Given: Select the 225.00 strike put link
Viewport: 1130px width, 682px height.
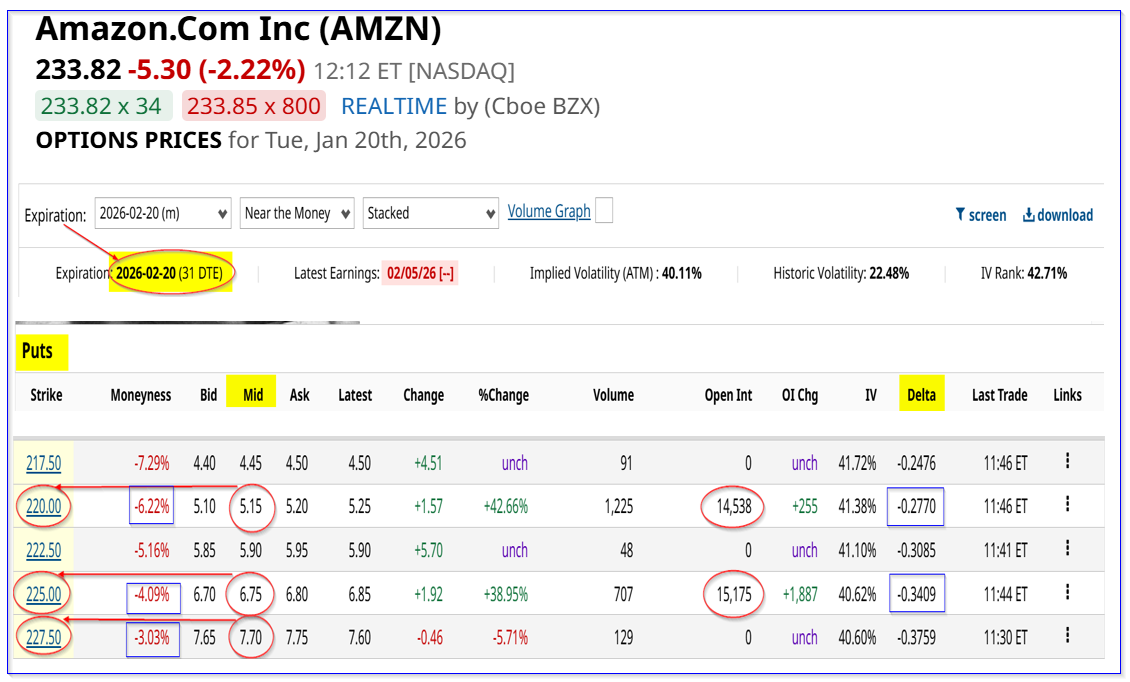Looking at the screenshot, I should pos(43,594).
